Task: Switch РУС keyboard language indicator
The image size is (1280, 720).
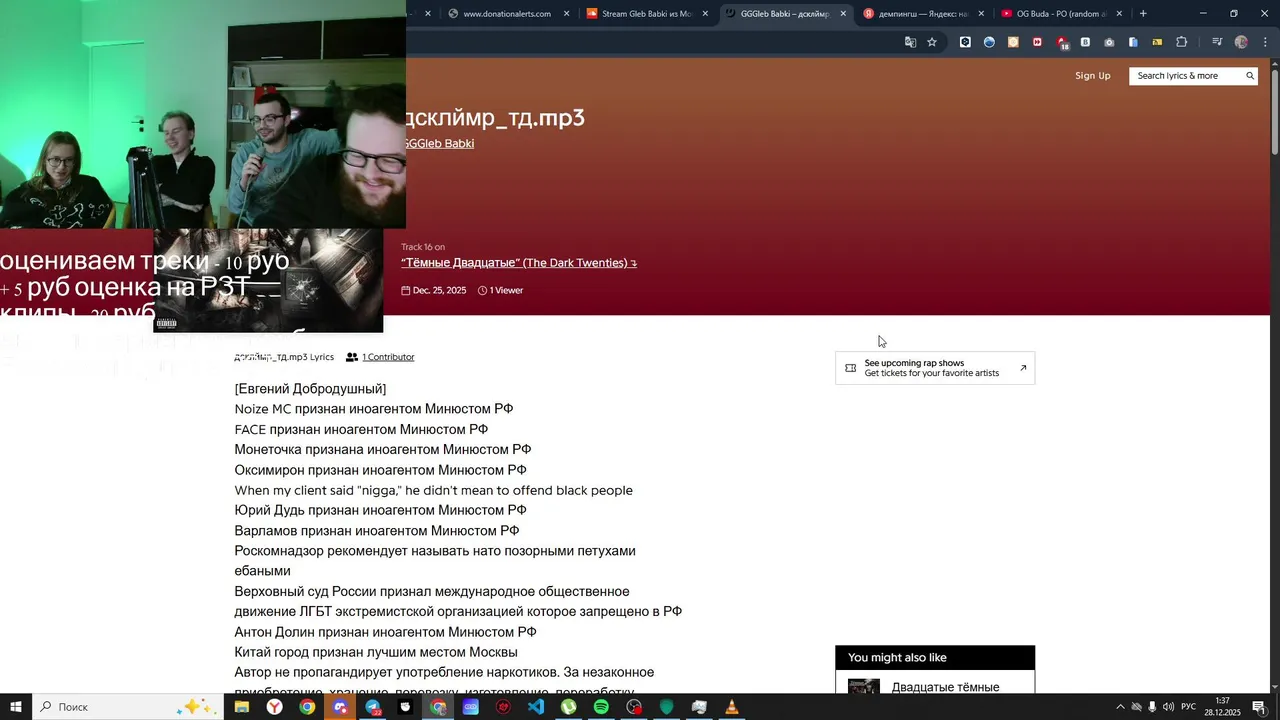Action: point(1189,707)
